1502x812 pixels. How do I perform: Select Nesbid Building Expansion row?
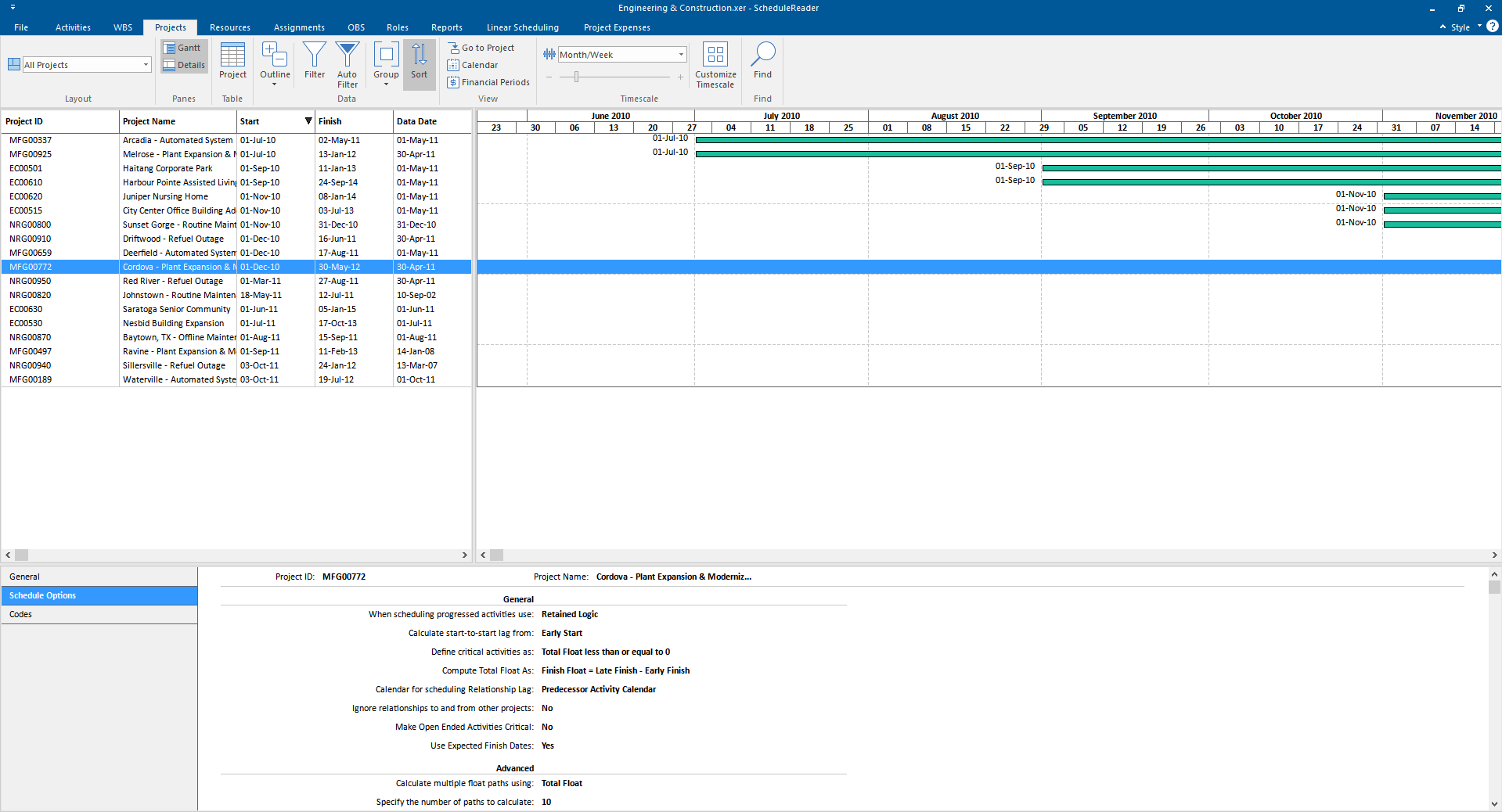pos(236,323)
